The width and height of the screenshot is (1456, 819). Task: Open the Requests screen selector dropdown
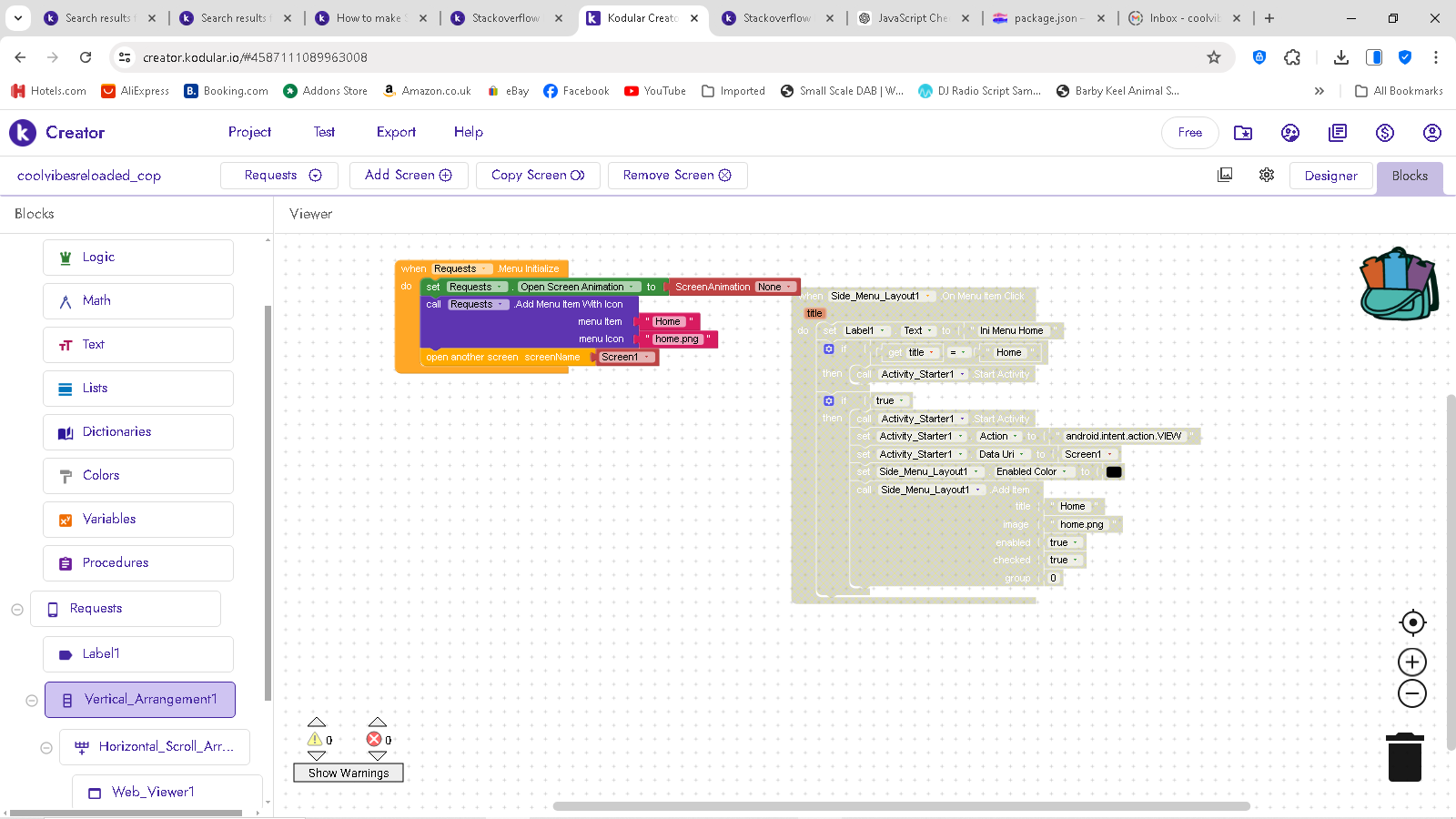pos(282,176)
